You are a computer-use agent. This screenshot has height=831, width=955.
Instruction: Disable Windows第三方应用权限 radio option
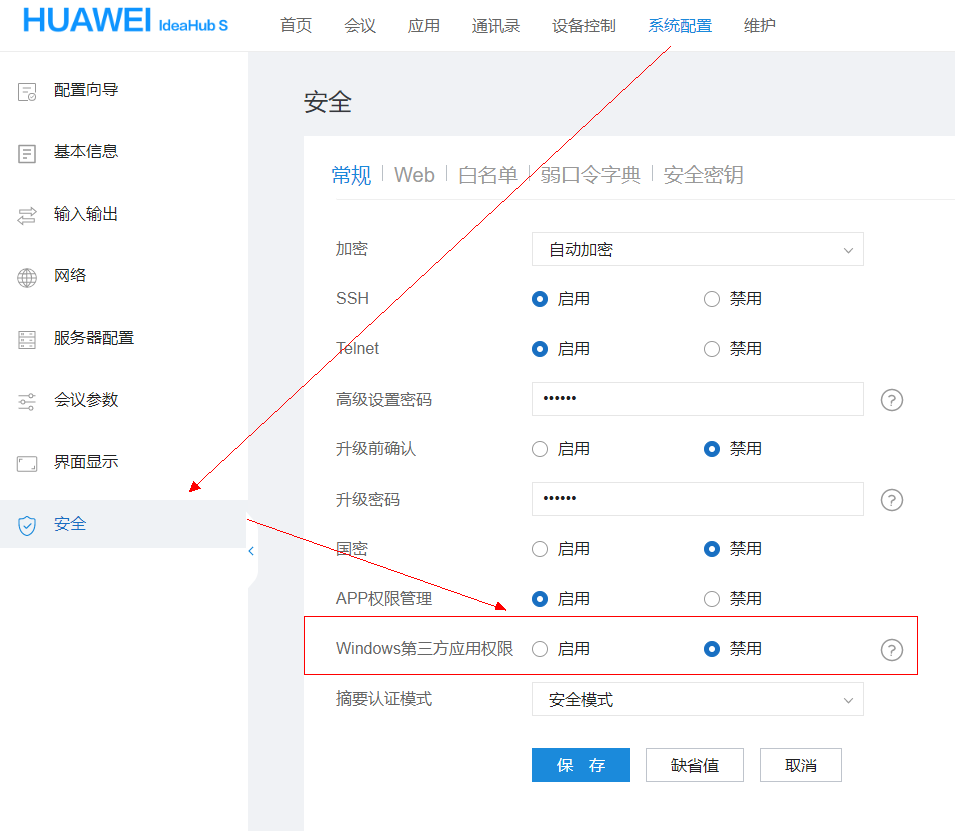[712, 649]
